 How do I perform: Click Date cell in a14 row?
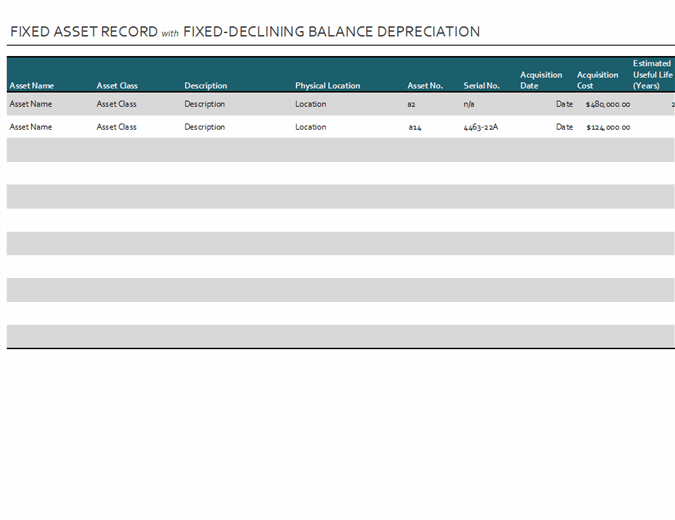pyautogui.click(x=564, y=127)
